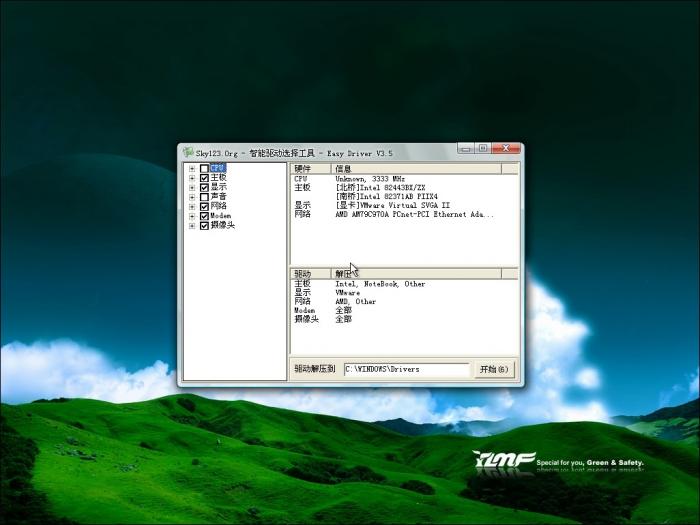This screenshot has height=525, width=700.
Task: Check the 声音 sound driver checkbox
Action: [204, 197]
